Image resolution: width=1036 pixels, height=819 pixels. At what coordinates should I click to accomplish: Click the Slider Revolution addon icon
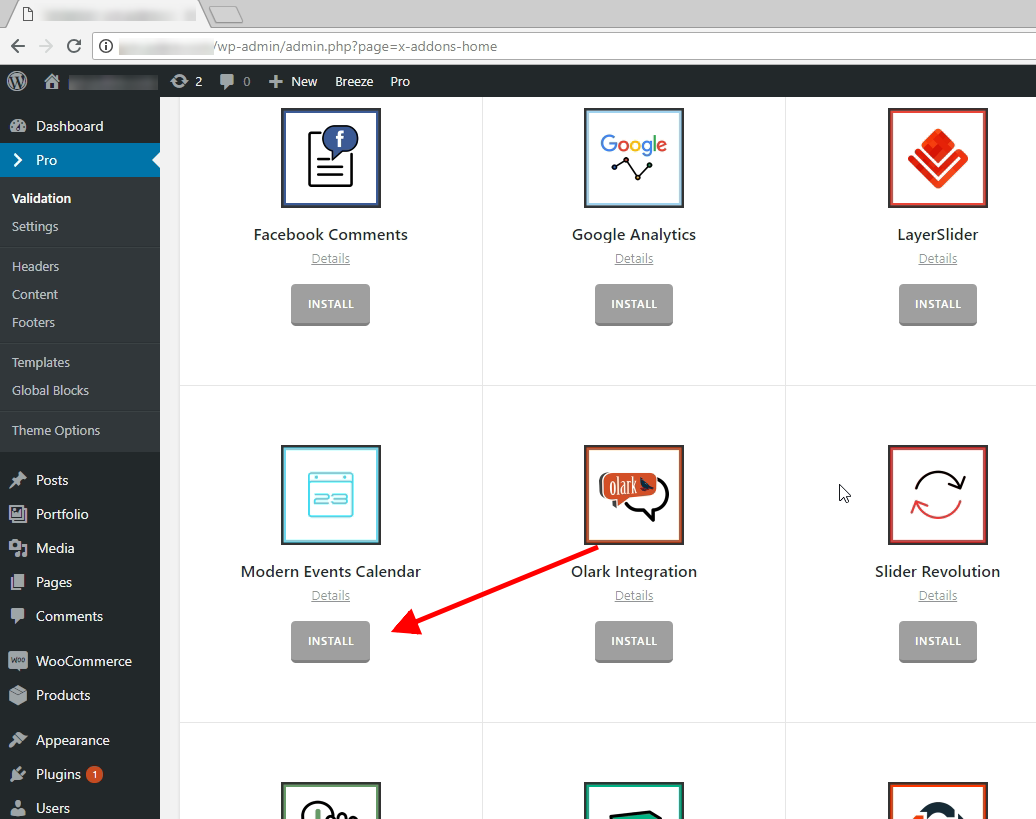(x=937, y=495)
